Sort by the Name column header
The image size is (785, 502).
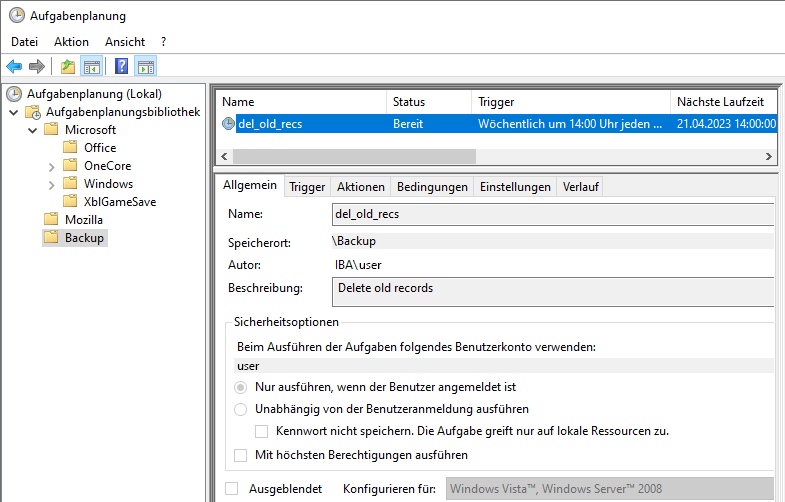tap(301, 102)
